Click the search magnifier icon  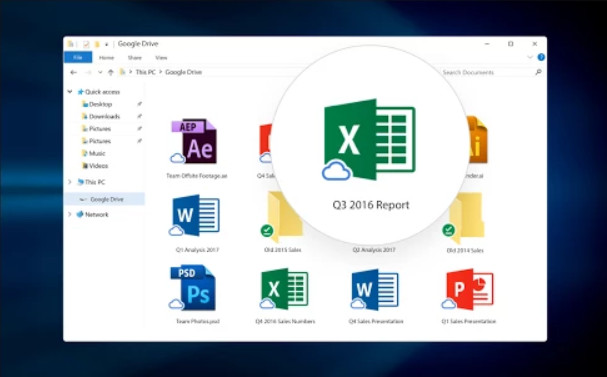(538, 72)
